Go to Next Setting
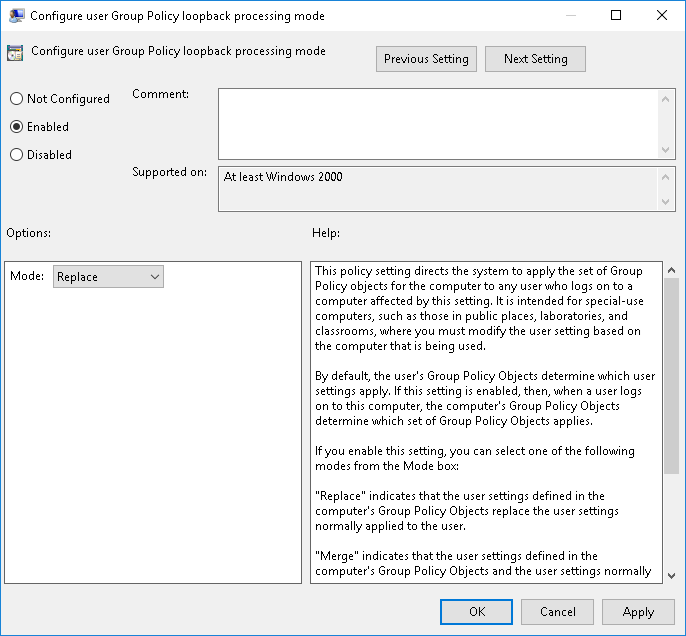This screenshot has width=686, height=636. (535, 59)
